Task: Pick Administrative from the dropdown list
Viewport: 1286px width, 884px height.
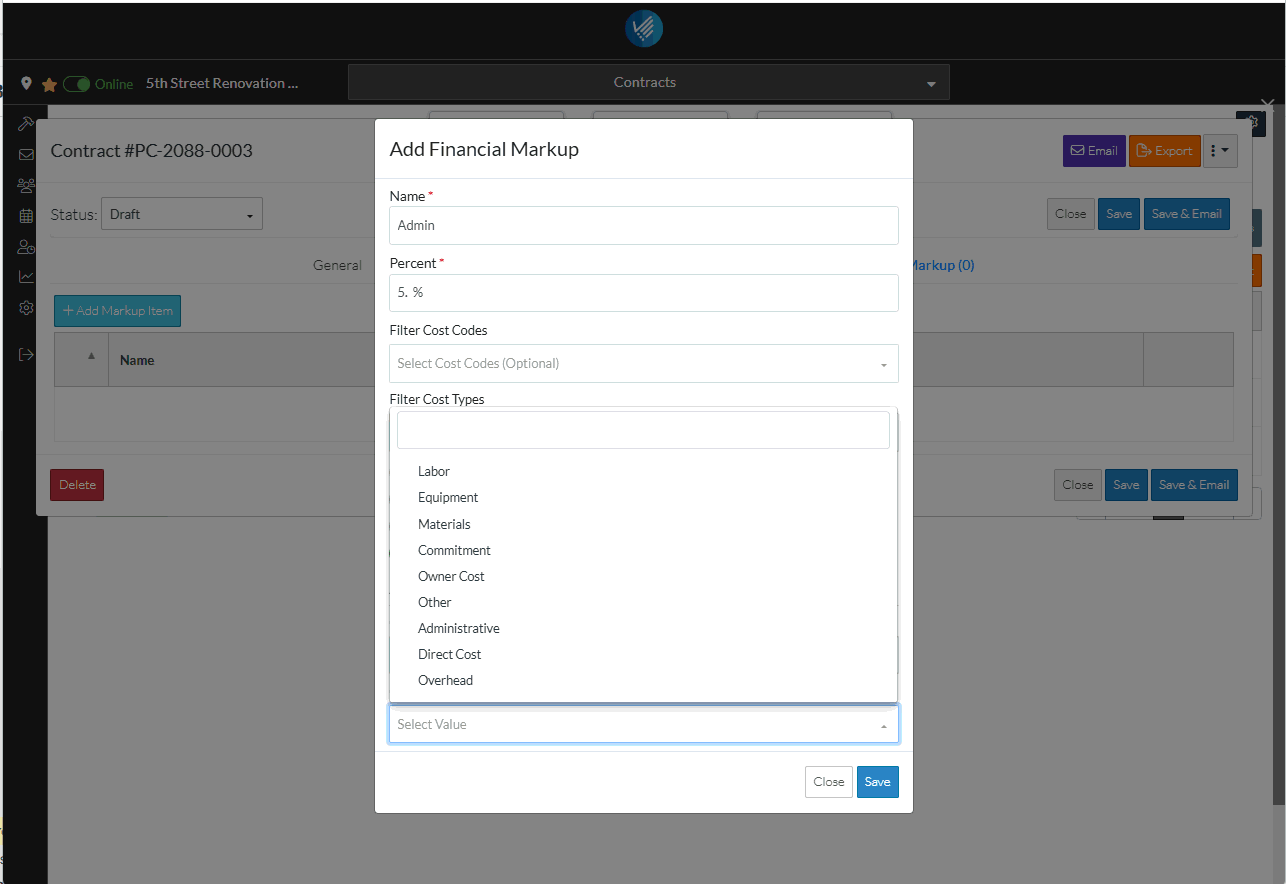Action: [459, 628]
